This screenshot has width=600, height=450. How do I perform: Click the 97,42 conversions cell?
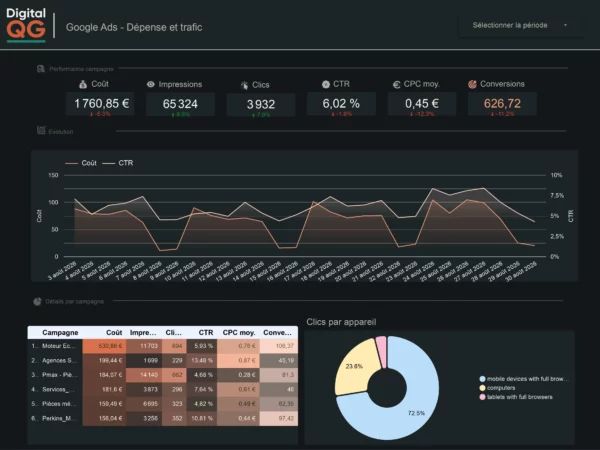point(279,418)
